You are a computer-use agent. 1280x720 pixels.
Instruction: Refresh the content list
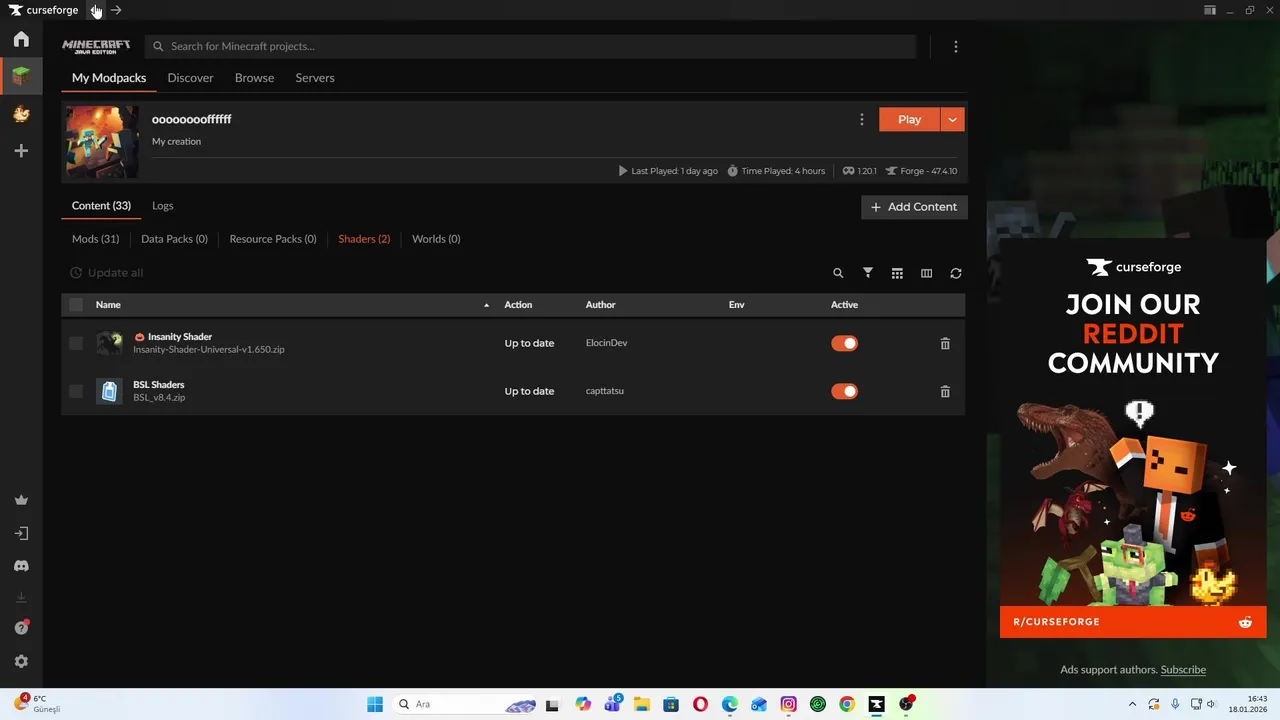click(x=956, y=273)
